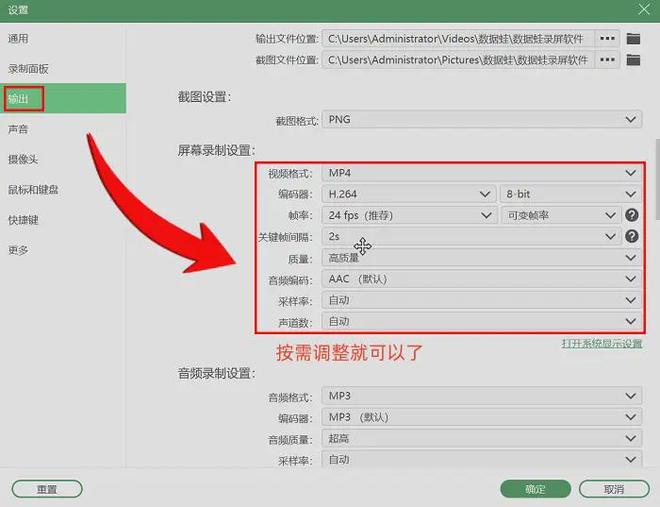Browse output path with three-dots button
This screenshot has width=660, height=507.
click(607, 39)
